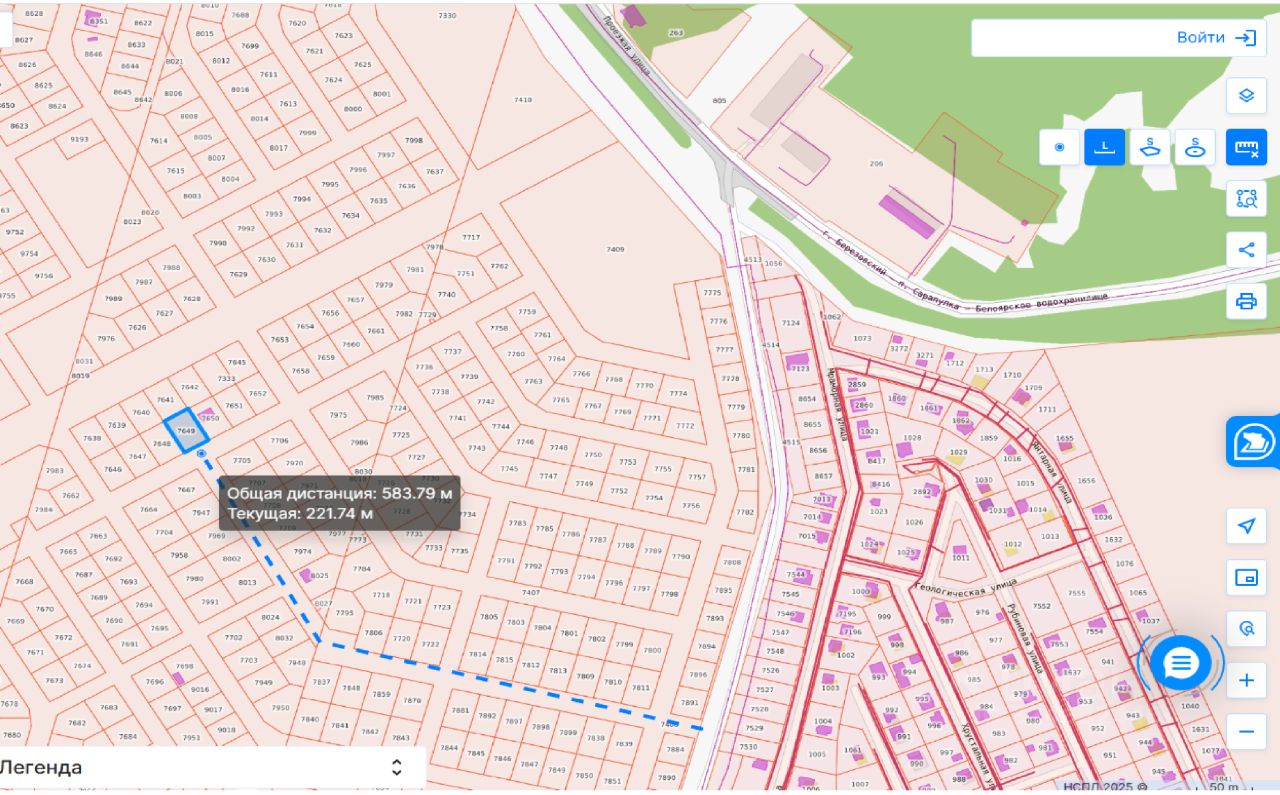Screen dimensions: 1280x795
Task: Select parcel labeled 1073
Action: point(862,339)
